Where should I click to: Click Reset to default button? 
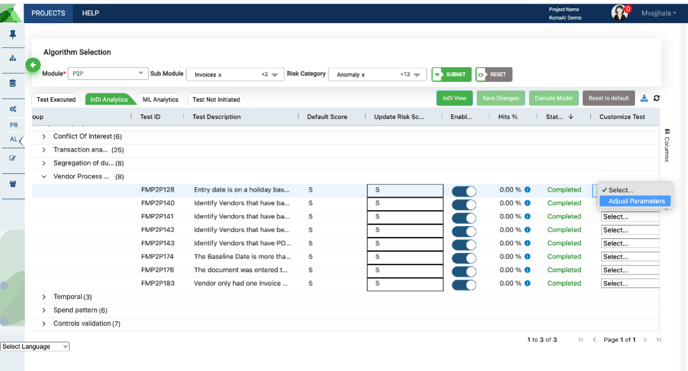(609, 98)
